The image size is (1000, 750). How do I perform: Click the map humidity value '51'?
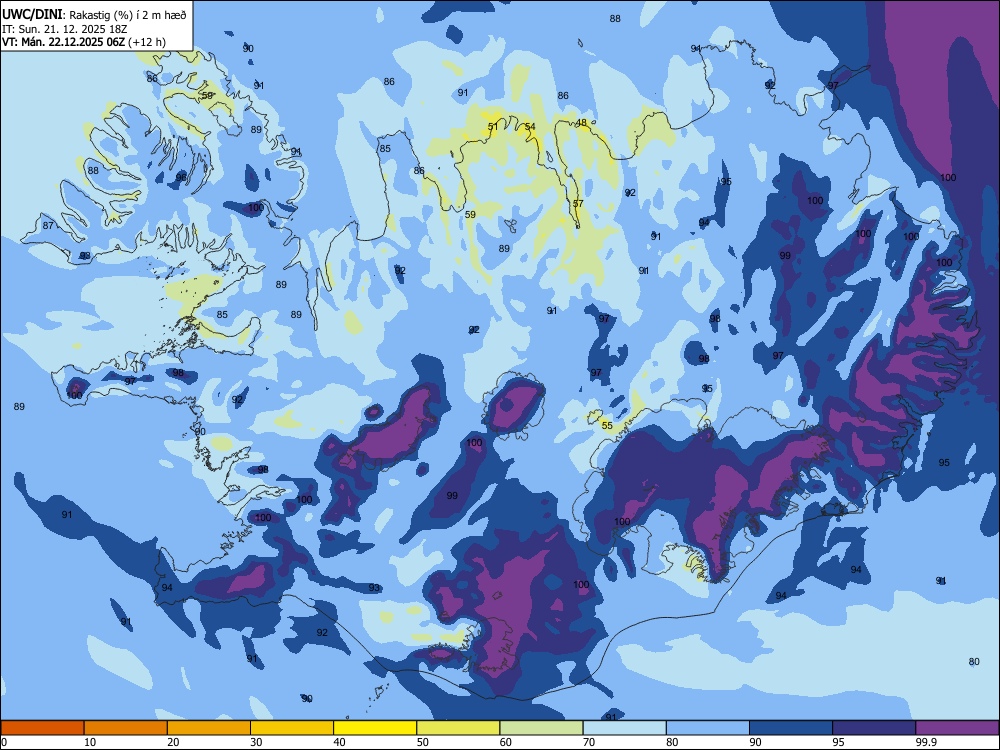[x=493, y=127]
